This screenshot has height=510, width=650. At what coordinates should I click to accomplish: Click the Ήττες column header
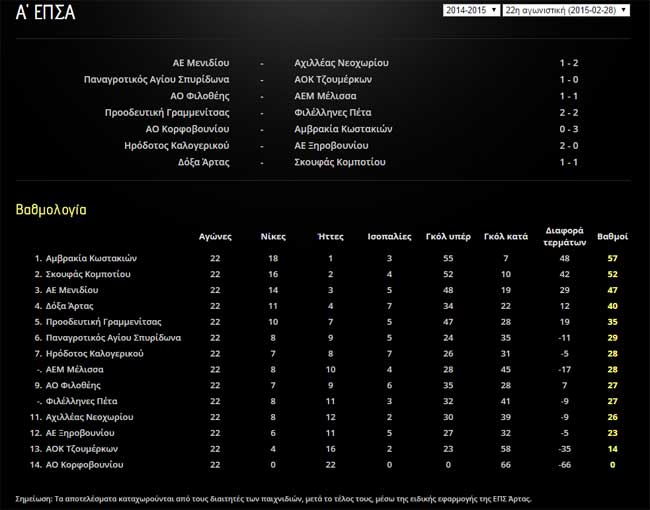click(330, 237)
